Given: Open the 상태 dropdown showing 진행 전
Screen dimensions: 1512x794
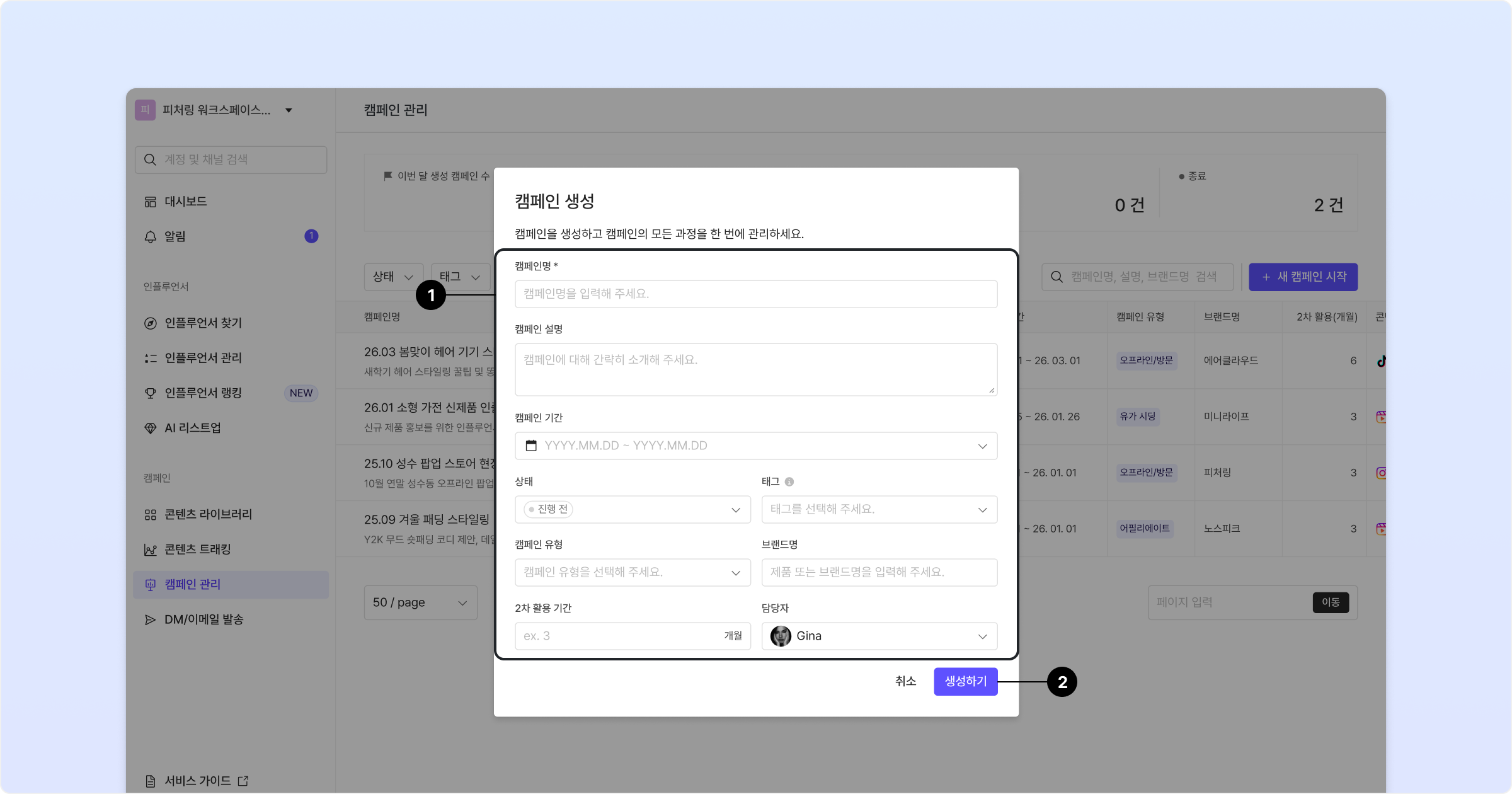Looking at the screenshot, I should point(633,509).
